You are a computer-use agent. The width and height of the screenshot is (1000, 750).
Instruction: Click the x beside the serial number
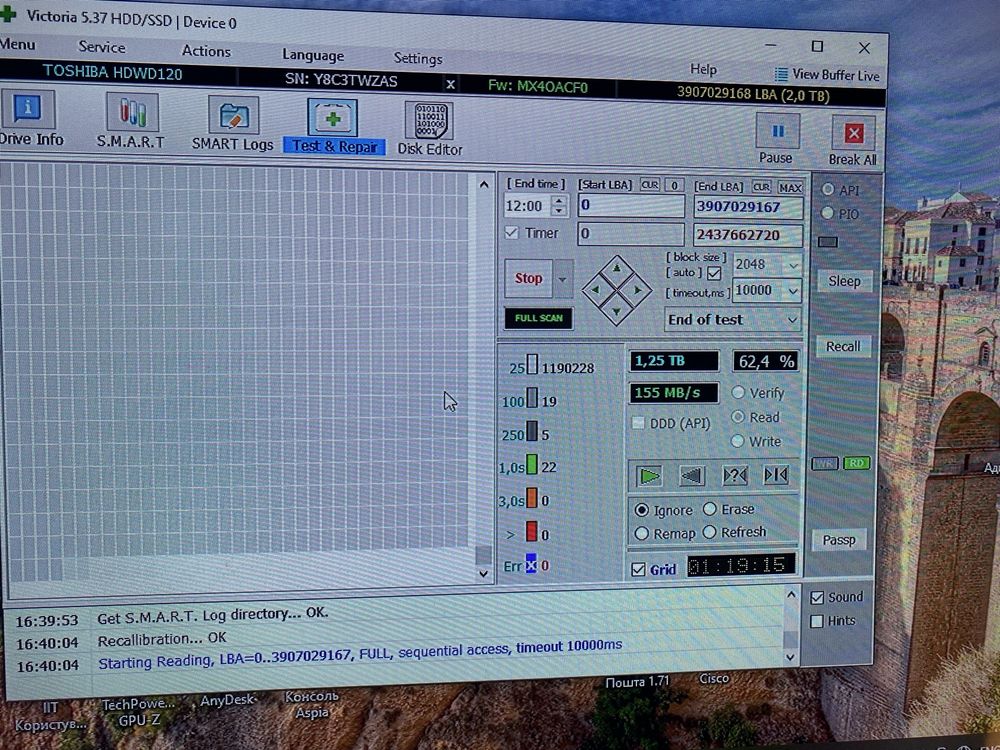pos(450,84)
